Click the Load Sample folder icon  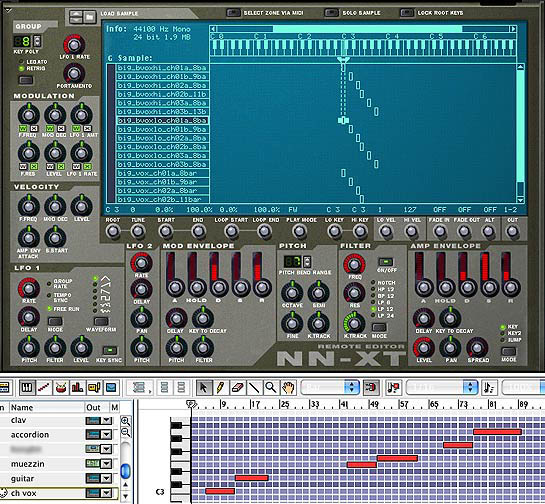coord(89,16)
